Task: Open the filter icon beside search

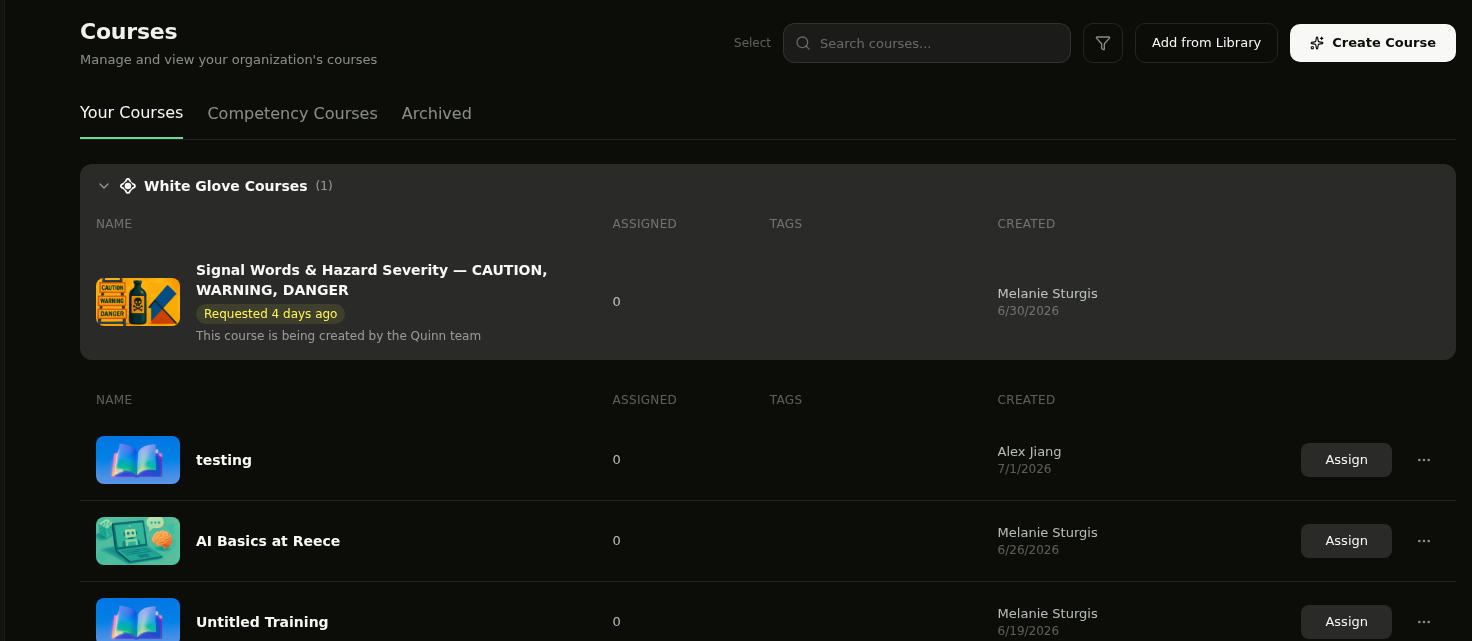Action: tap(1103, 43)
